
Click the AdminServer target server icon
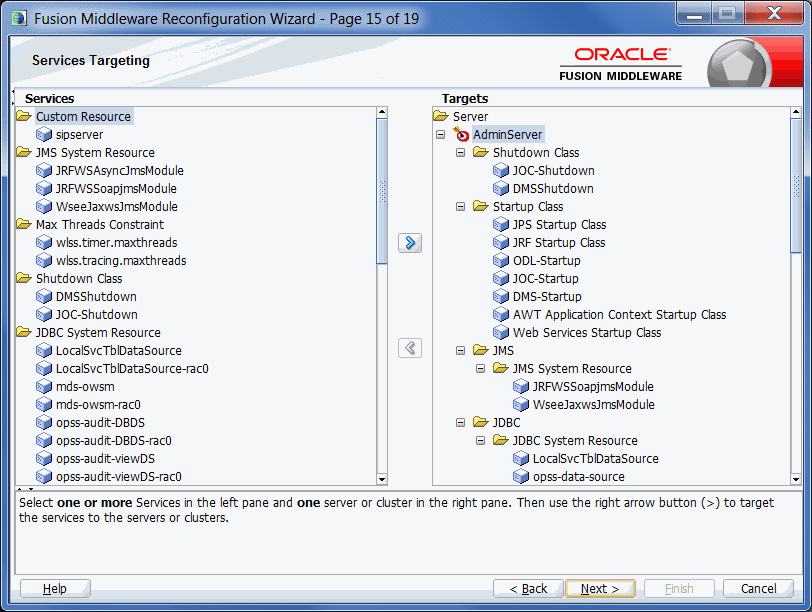point(461,134)
